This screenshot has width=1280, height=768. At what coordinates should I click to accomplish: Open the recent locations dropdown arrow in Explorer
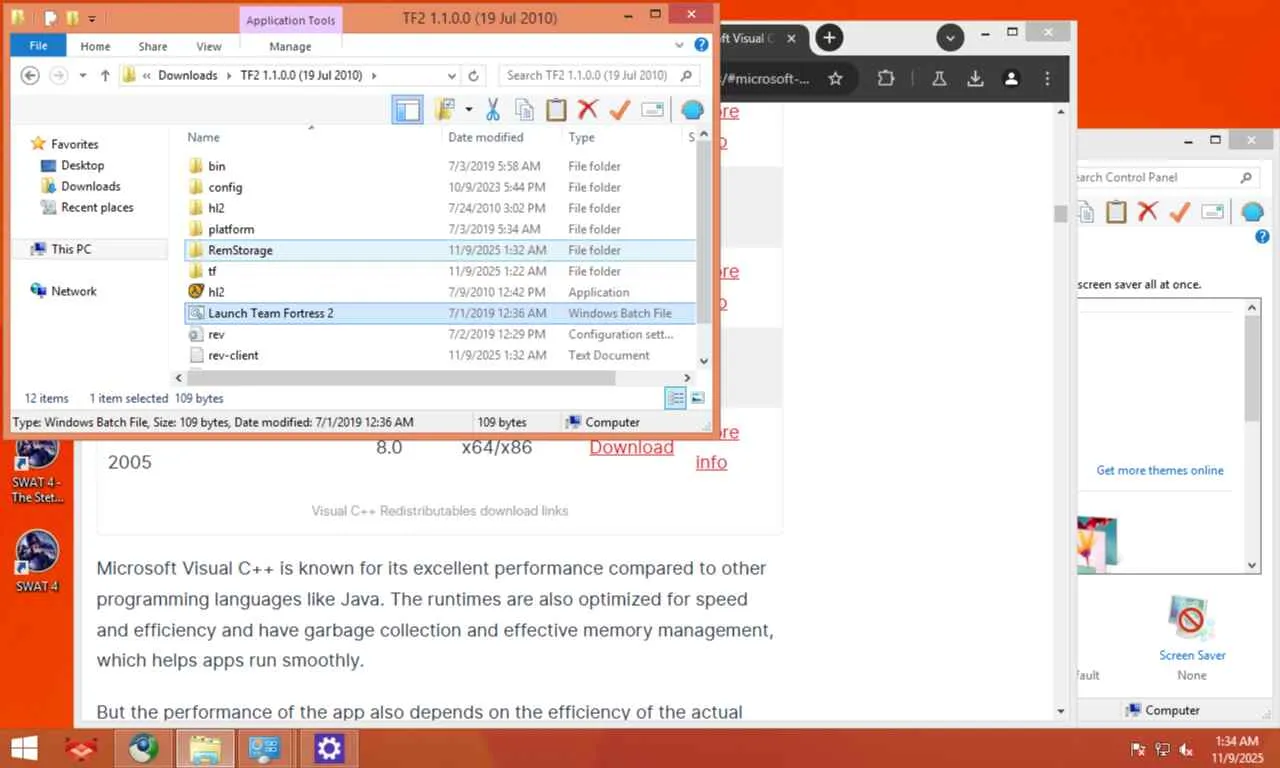(83, 75)
